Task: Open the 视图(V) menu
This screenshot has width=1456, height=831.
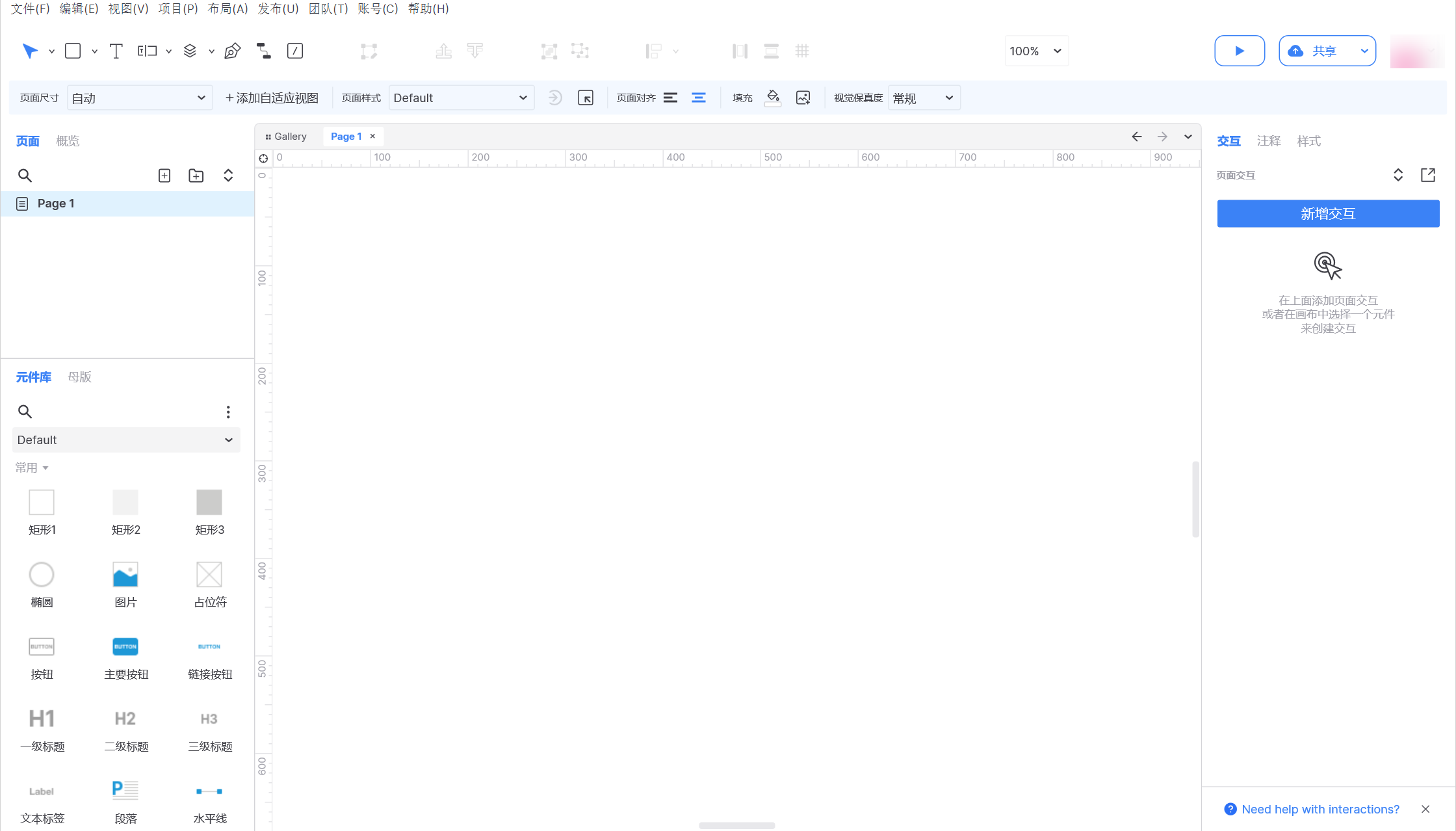Action: pyautogui.click(x=128, y=8)
